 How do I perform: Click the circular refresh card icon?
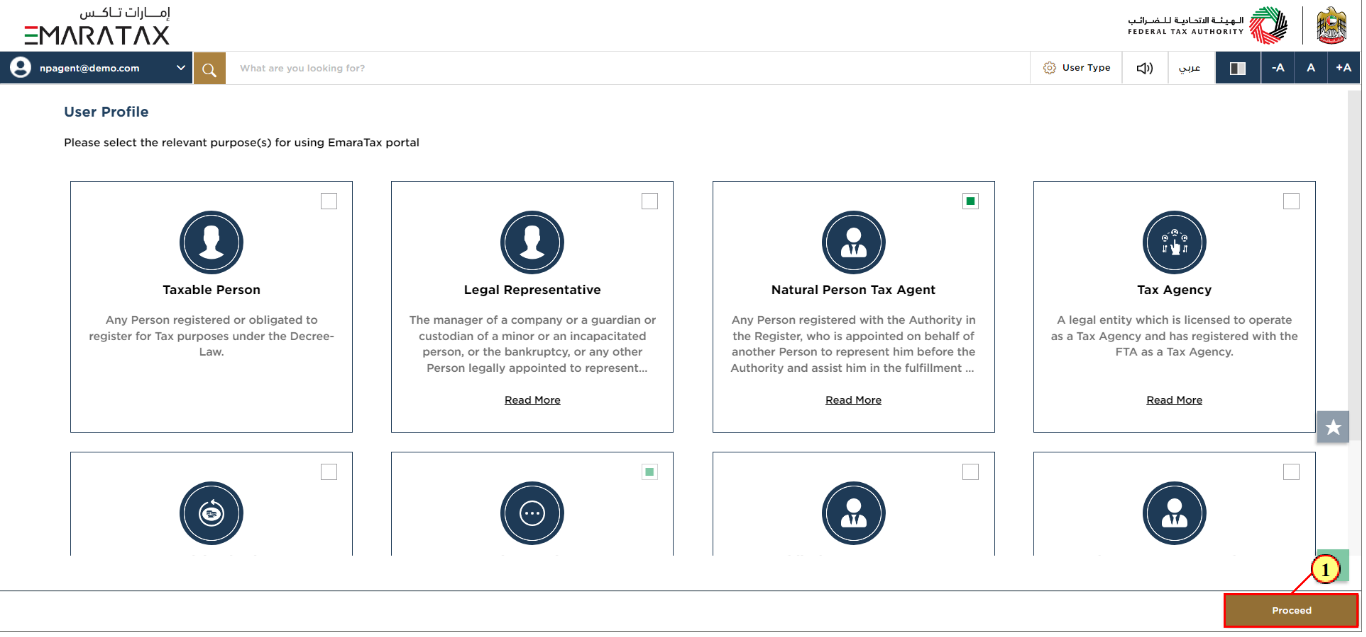211,513
